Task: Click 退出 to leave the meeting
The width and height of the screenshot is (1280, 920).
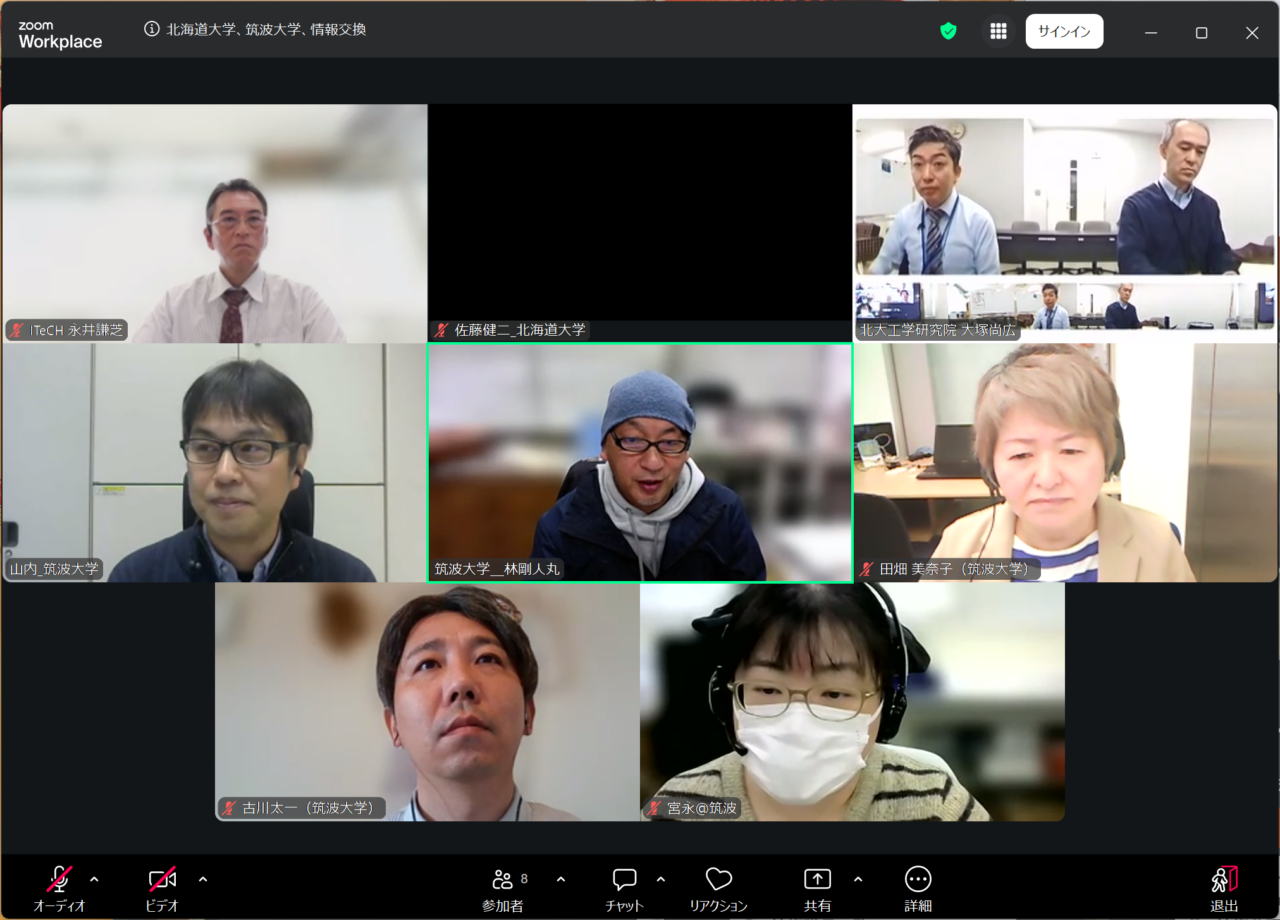Action: (x=1224, y=887)
